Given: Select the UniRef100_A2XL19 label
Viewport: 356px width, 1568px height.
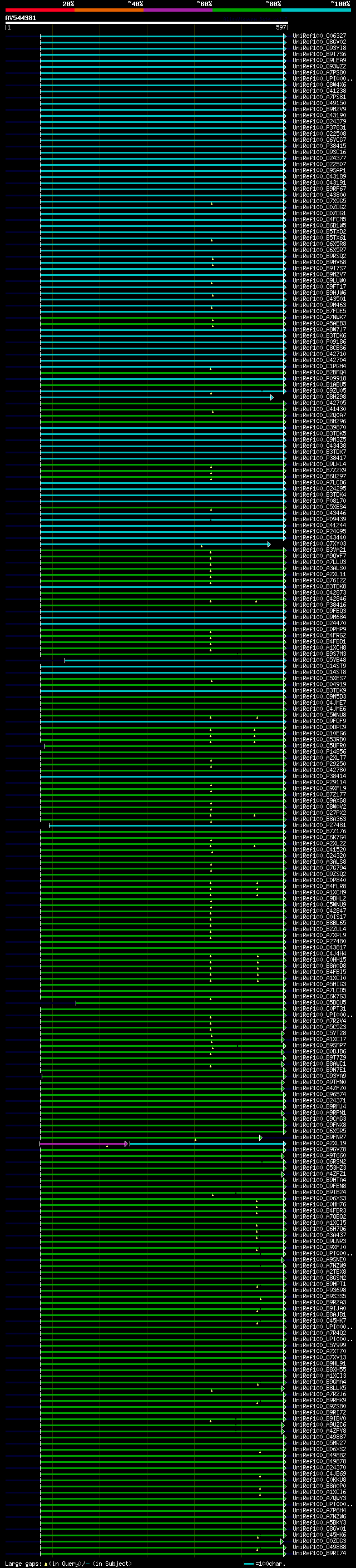Looking at the screenshot, I should [x=319, y=1144].
